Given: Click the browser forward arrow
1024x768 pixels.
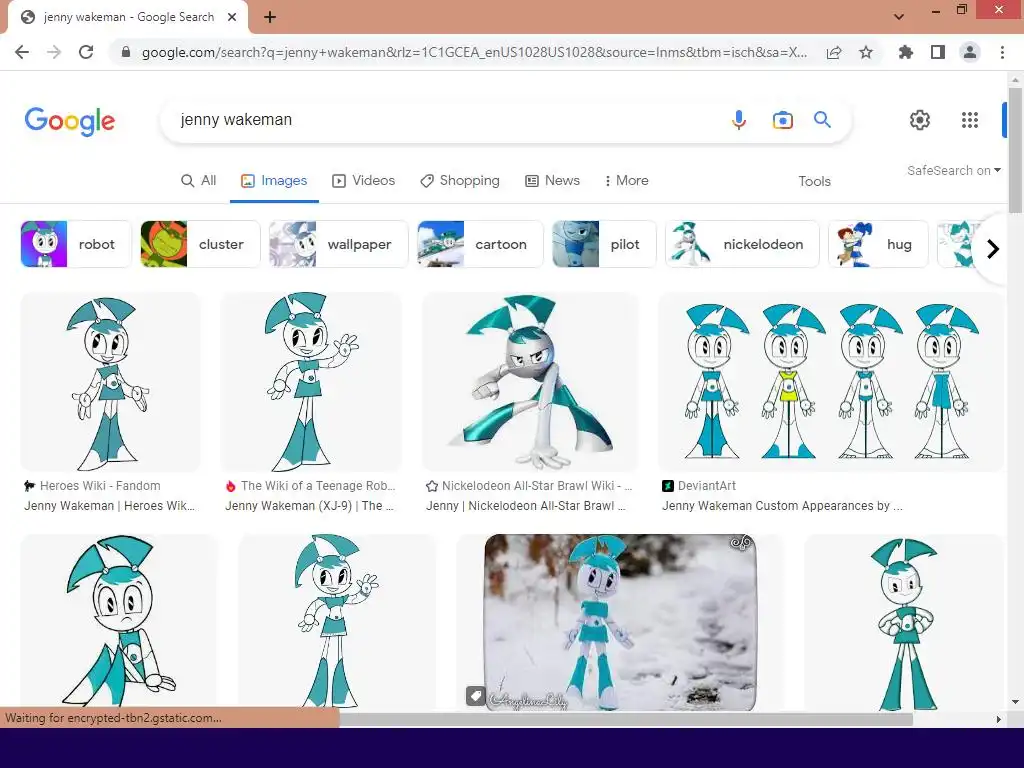Looking at the screenshot, I should [x=54, y=52].
